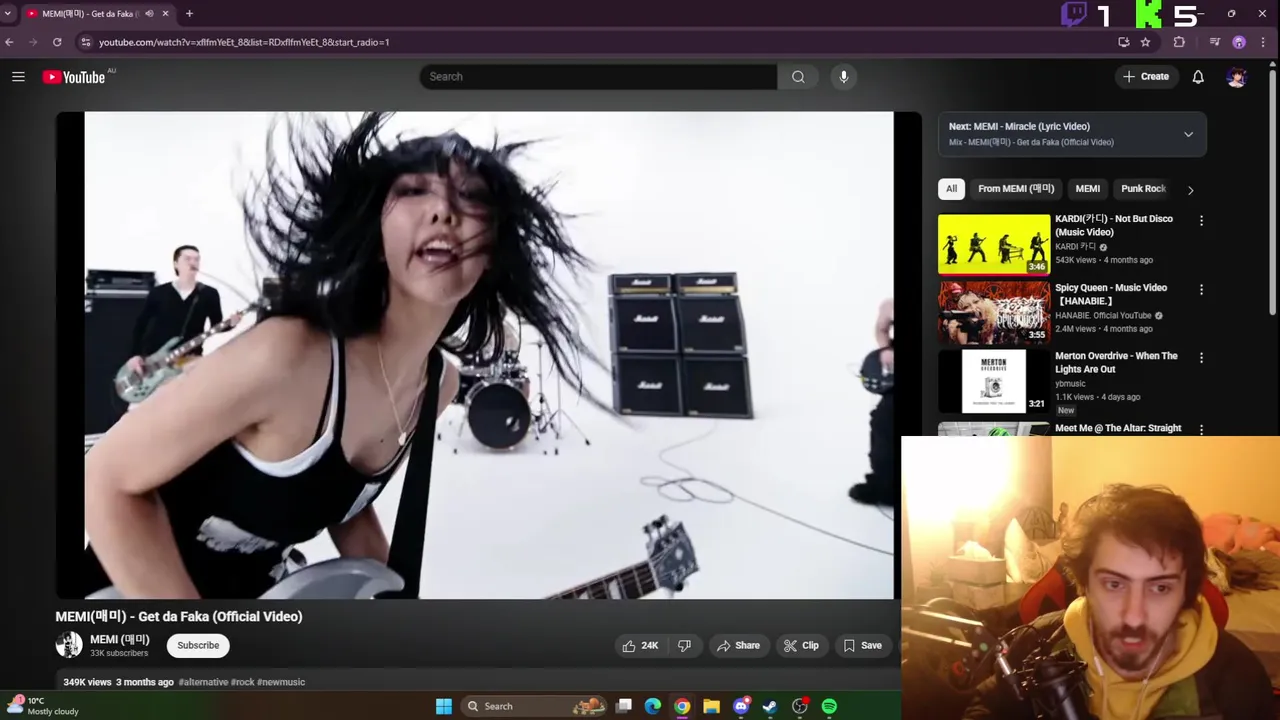This screenshot has height=720, width=1280.
Task: Open options for the Merton Overdrive video
Action: [x=1201, y=357]
